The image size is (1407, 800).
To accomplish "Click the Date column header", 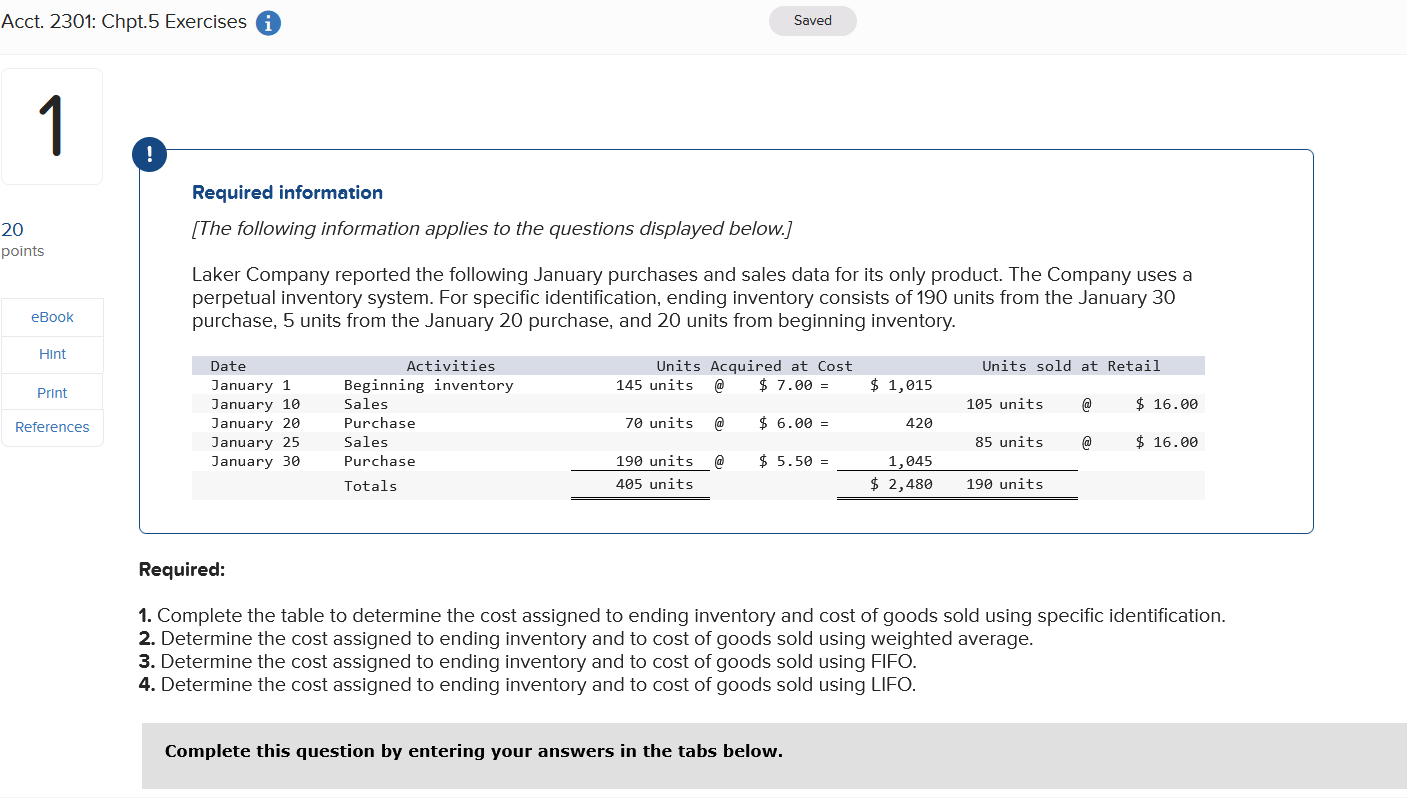I will [228, 365].
